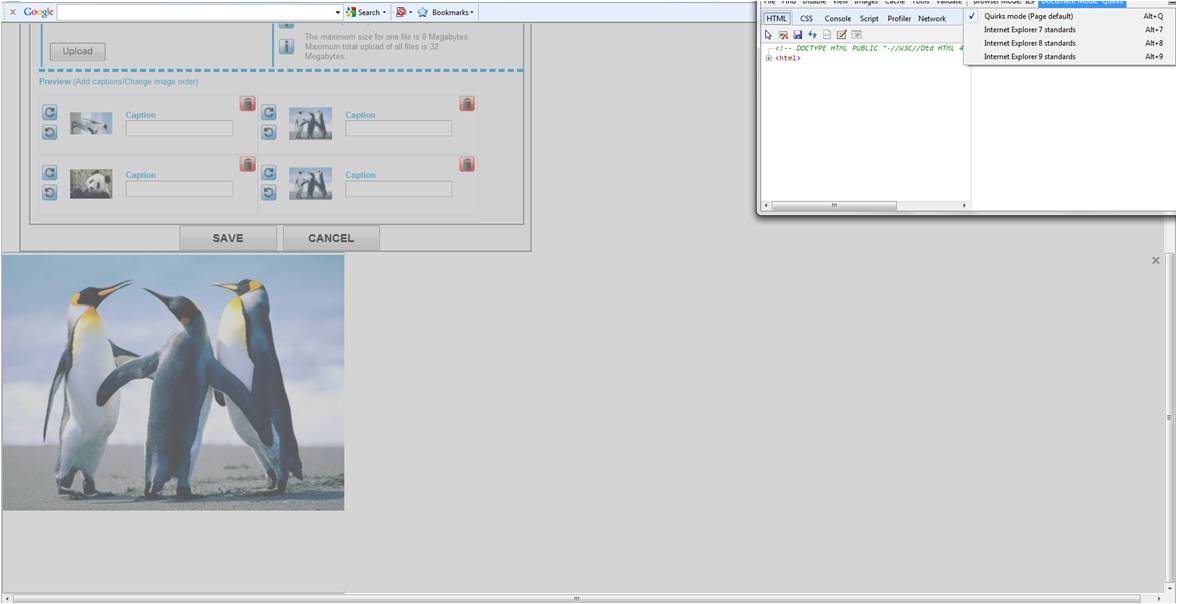This screenshot has height=604, width=1177.
Task: Click the Caption field beside the panda
Action: point(179,188)
